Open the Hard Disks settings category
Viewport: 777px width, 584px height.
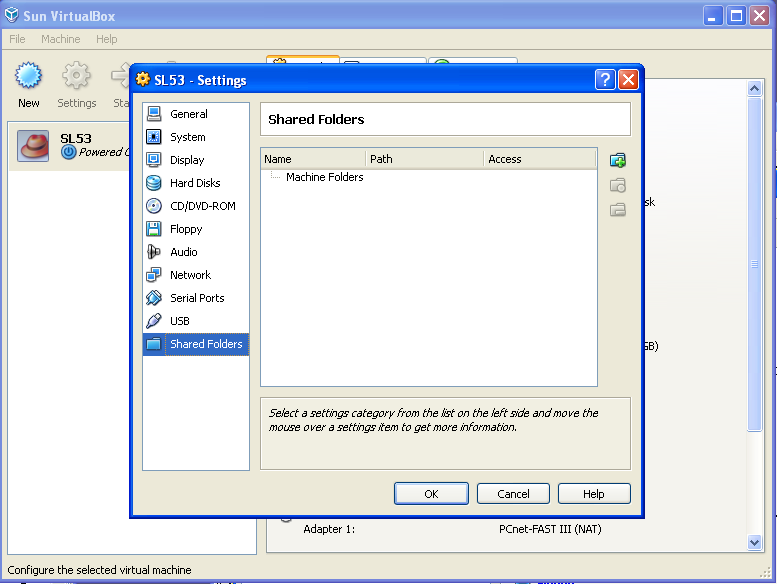coord(196,183)
